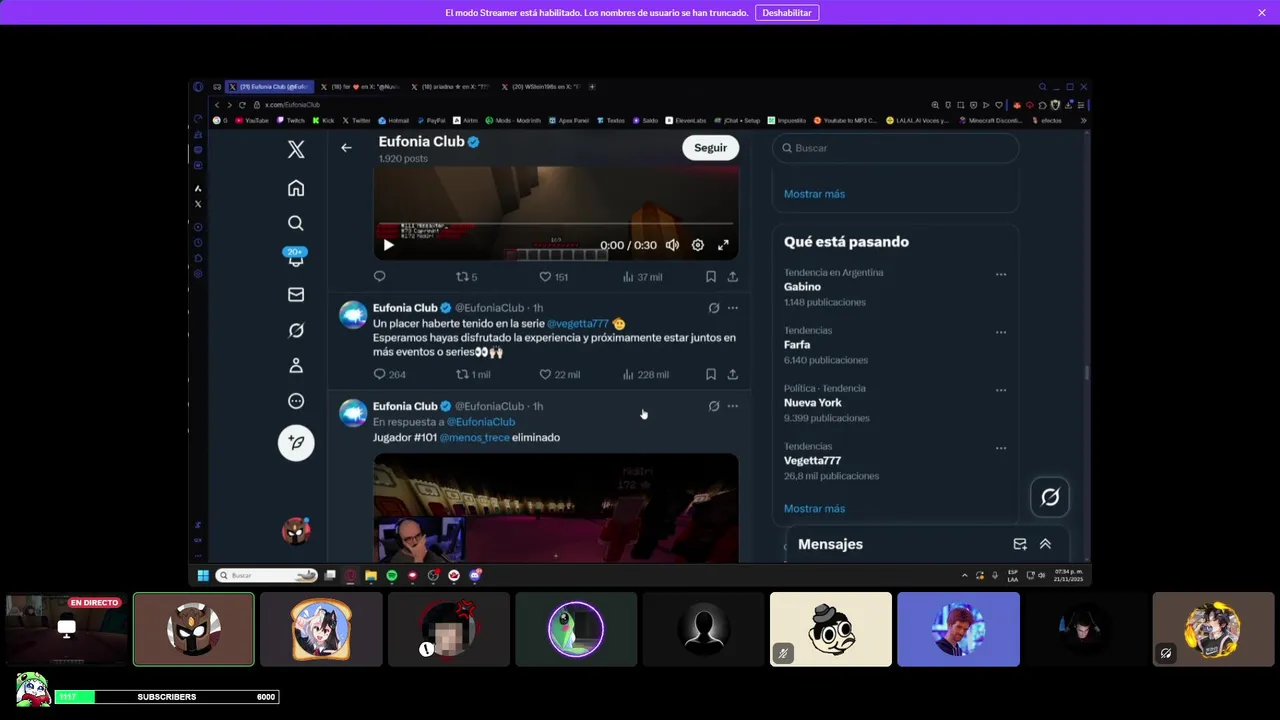Open options for the Nueva York trend

click(1000, 390)
